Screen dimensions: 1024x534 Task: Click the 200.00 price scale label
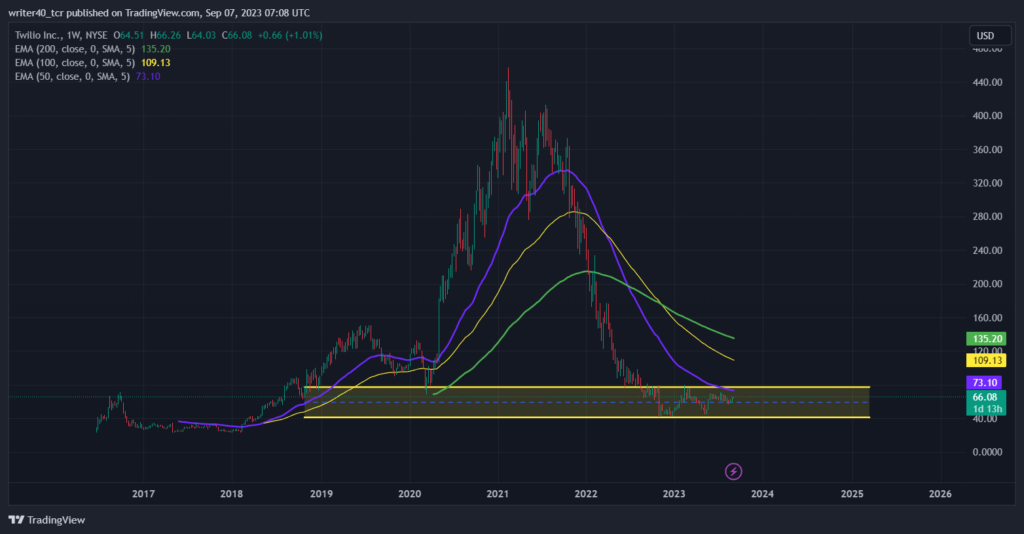click(x=987, y=284)
